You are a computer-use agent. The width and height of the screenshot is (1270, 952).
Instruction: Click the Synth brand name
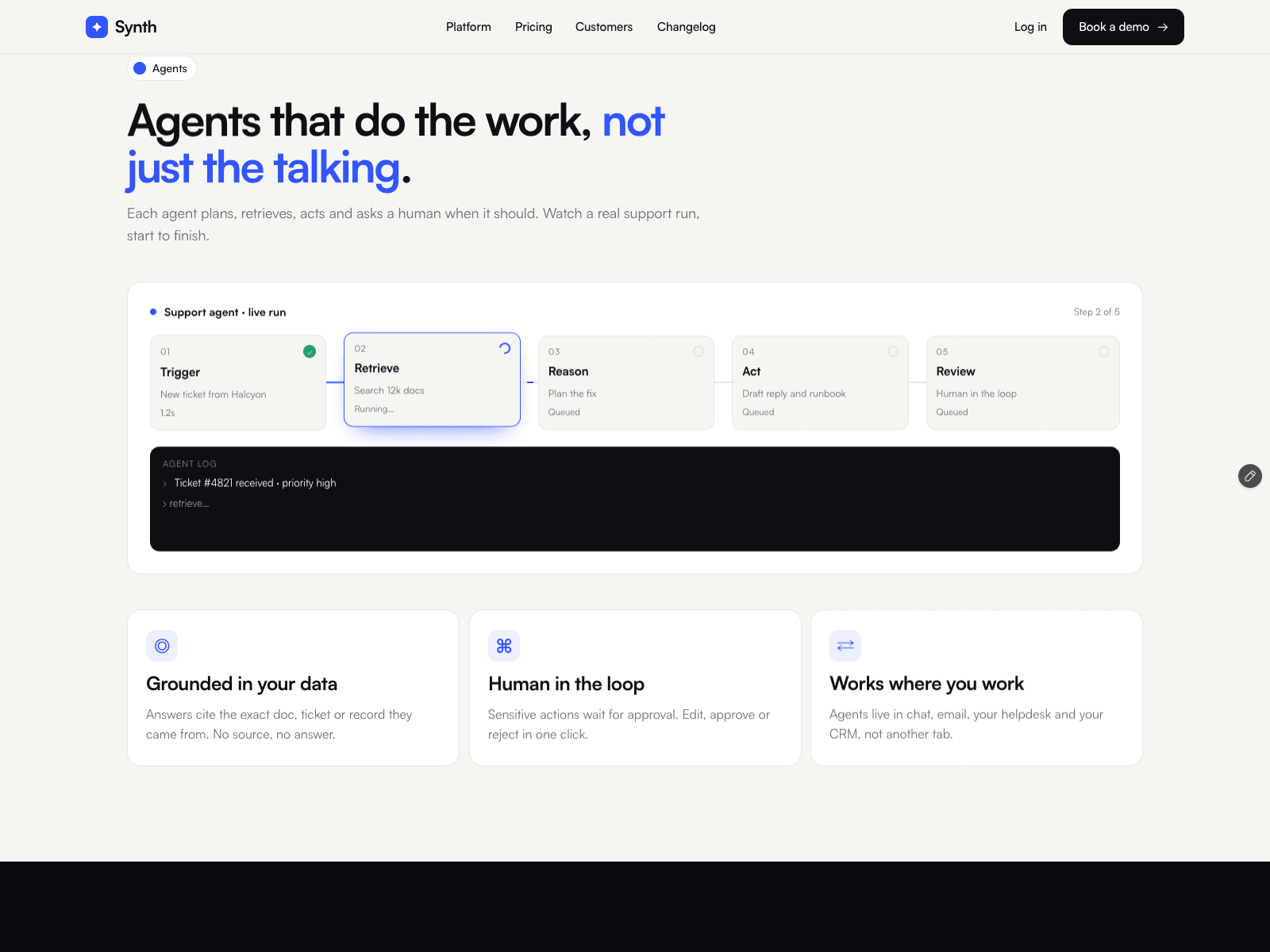(136, 27)
